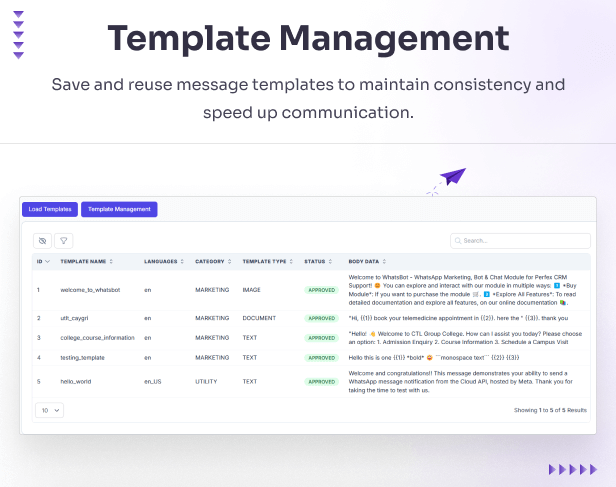
Task: Click Approved status badge for hello_world
Action: (x=322, y=381)
